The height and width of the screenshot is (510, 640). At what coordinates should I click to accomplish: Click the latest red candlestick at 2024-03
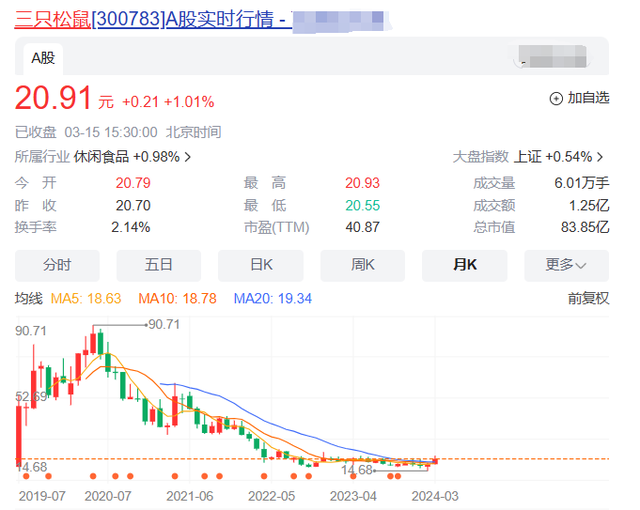point(435,461)
